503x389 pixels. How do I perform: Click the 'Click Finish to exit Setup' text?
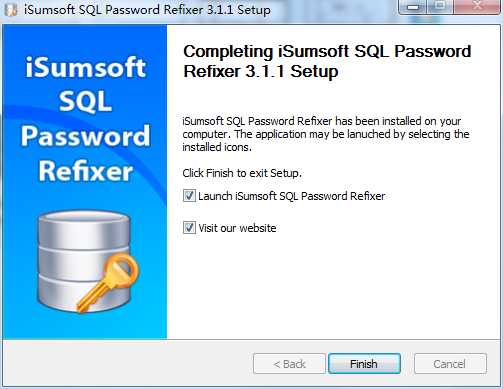pyautogui.click(x=242, y=173)
